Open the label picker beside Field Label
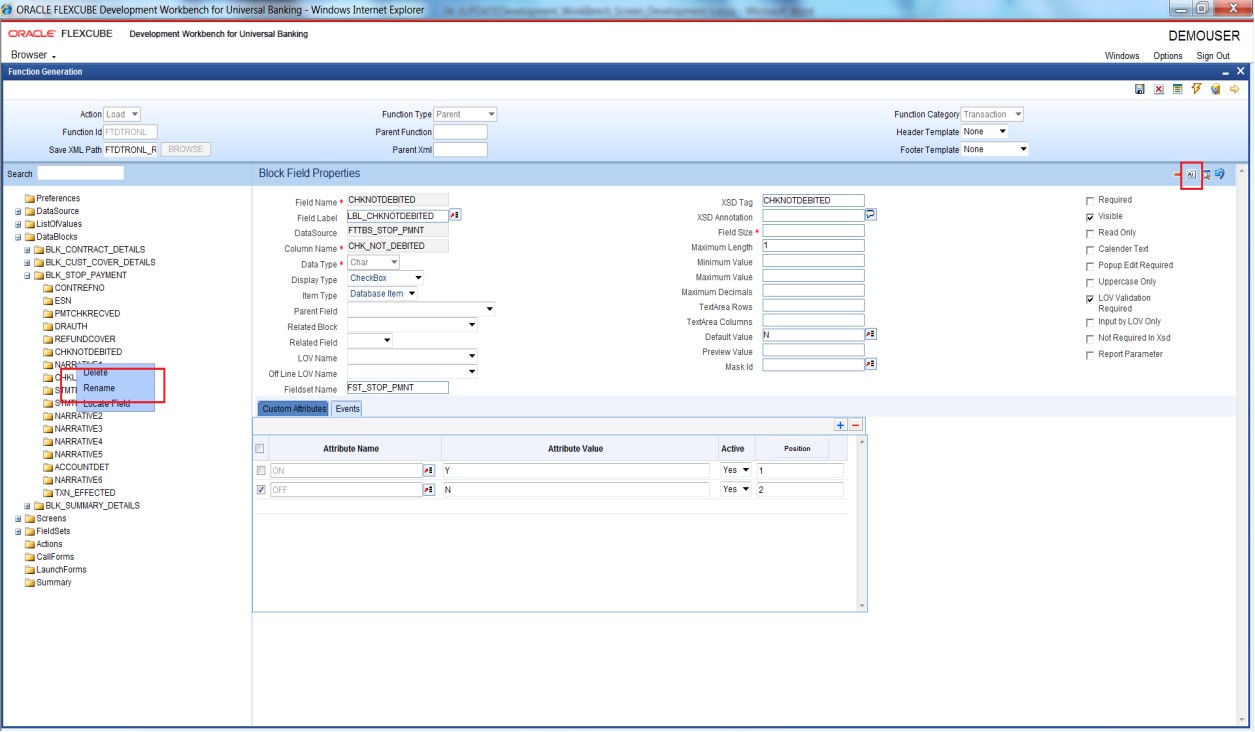 click(x=455, y=215)
